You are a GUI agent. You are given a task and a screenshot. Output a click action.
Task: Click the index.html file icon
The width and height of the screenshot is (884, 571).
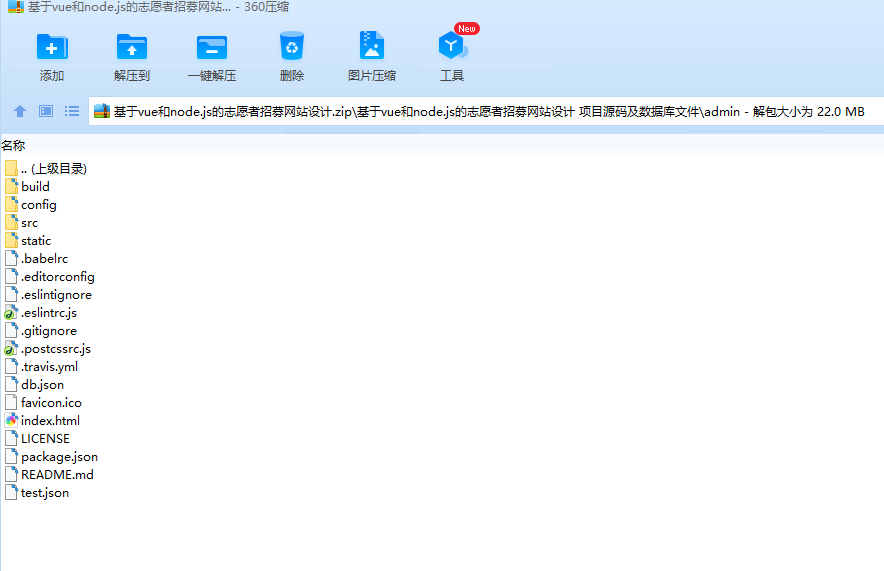coord(11,420)
